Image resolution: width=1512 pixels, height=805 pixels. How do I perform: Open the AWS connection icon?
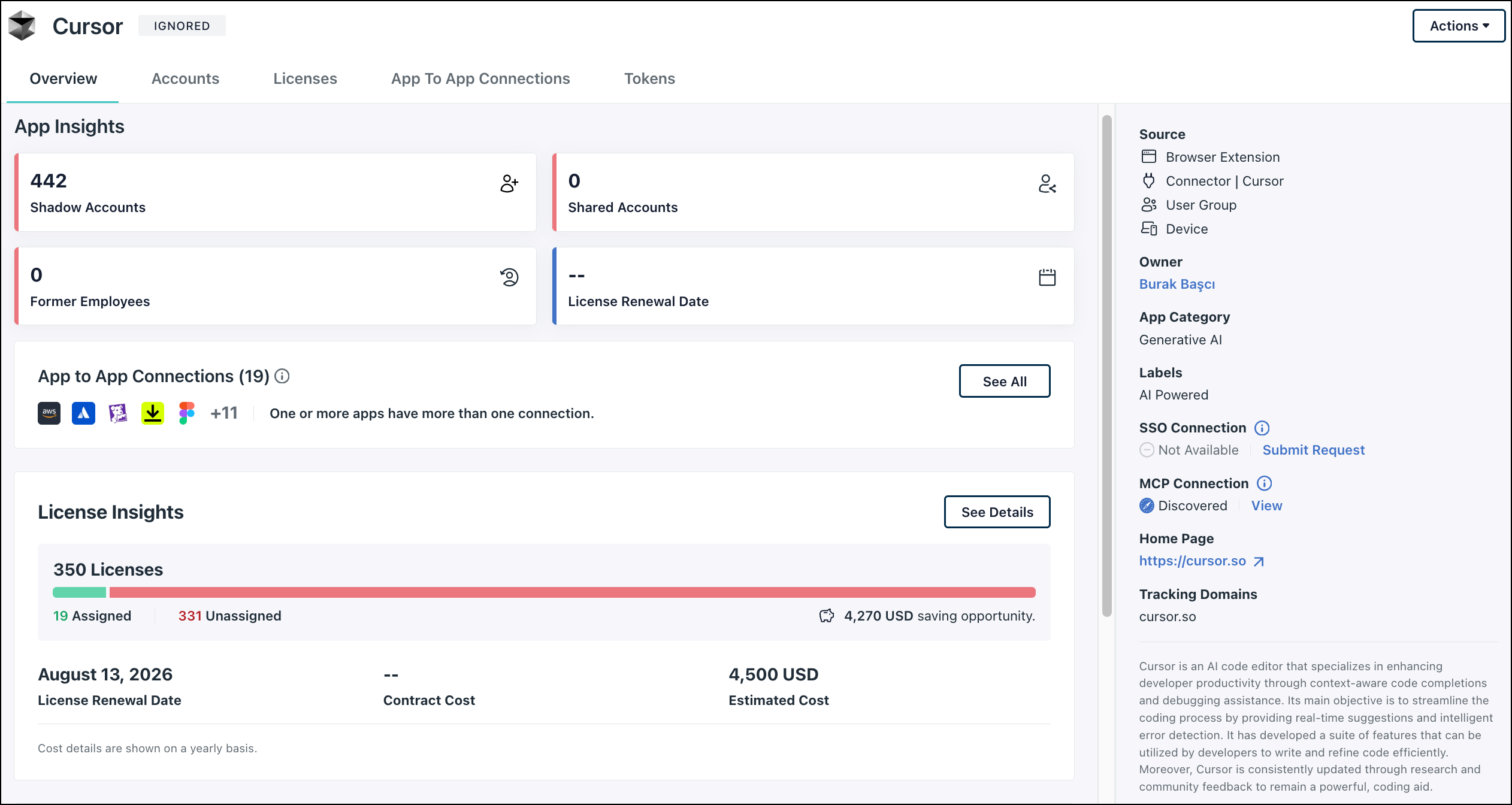coord(49,413)
